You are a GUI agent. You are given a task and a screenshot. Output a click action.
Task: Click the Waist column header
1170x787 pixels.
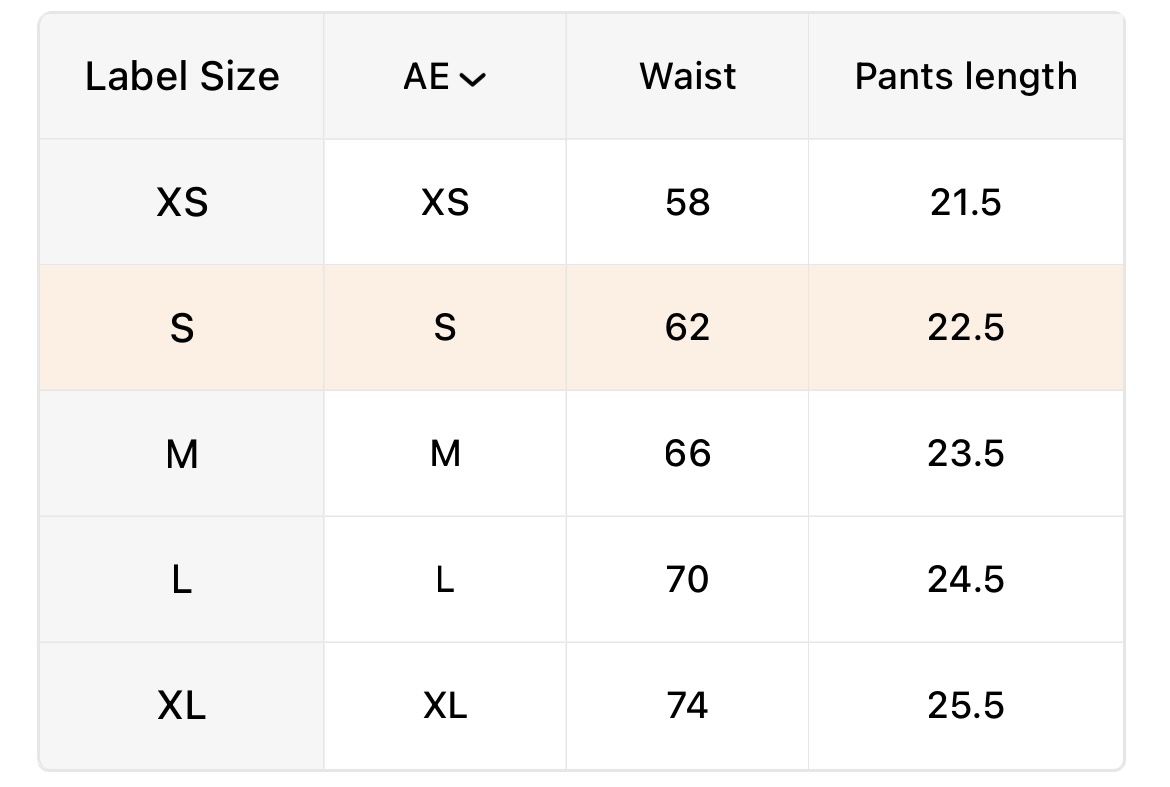click(687, 77)
